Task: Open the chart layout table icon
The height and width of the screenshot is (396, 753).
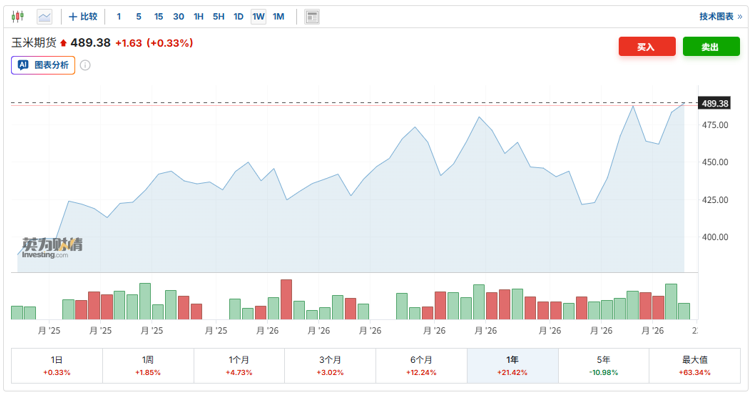Action: 312,17
